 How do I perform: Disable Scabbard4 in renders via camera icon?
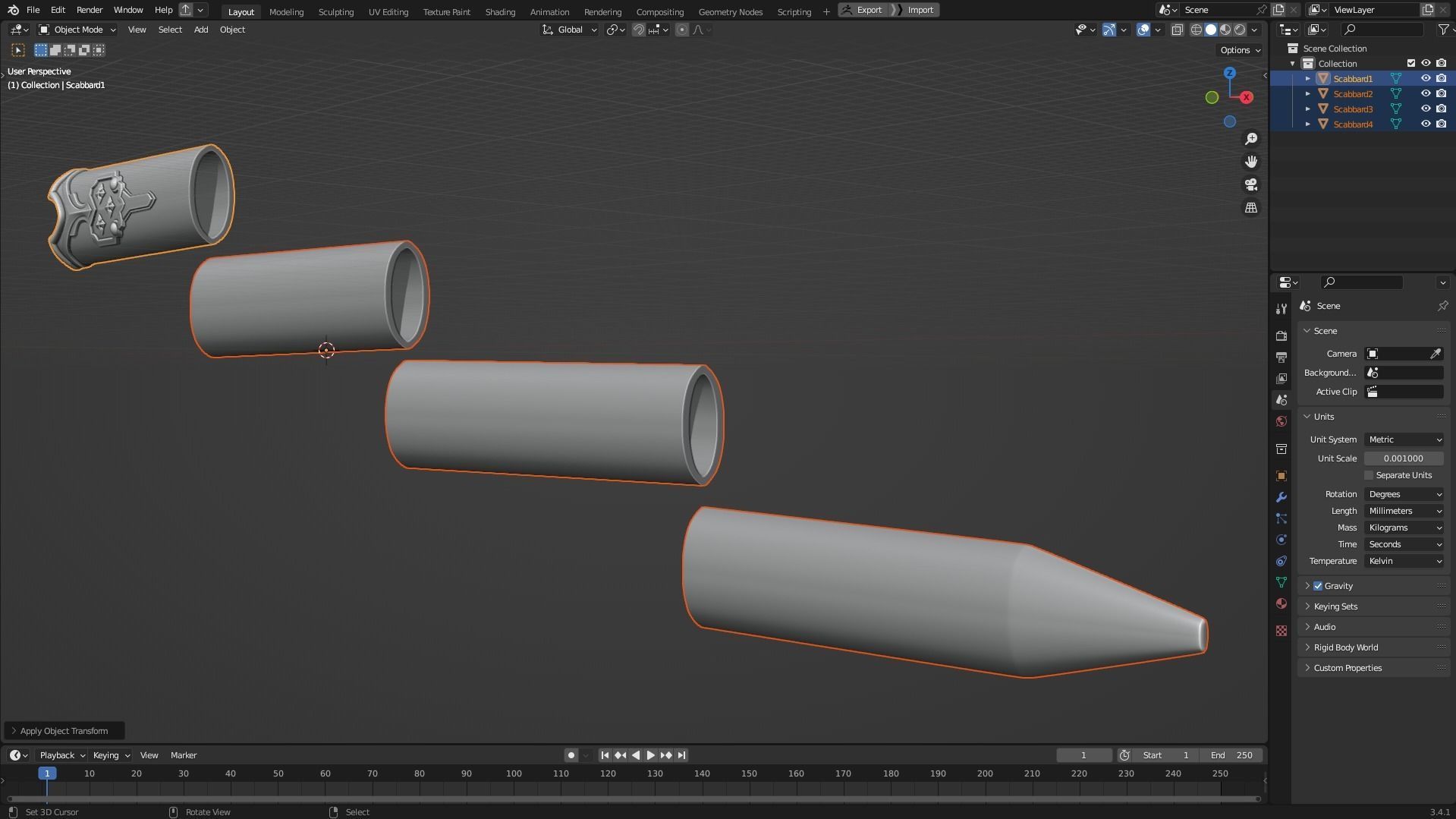point(1441,124)
